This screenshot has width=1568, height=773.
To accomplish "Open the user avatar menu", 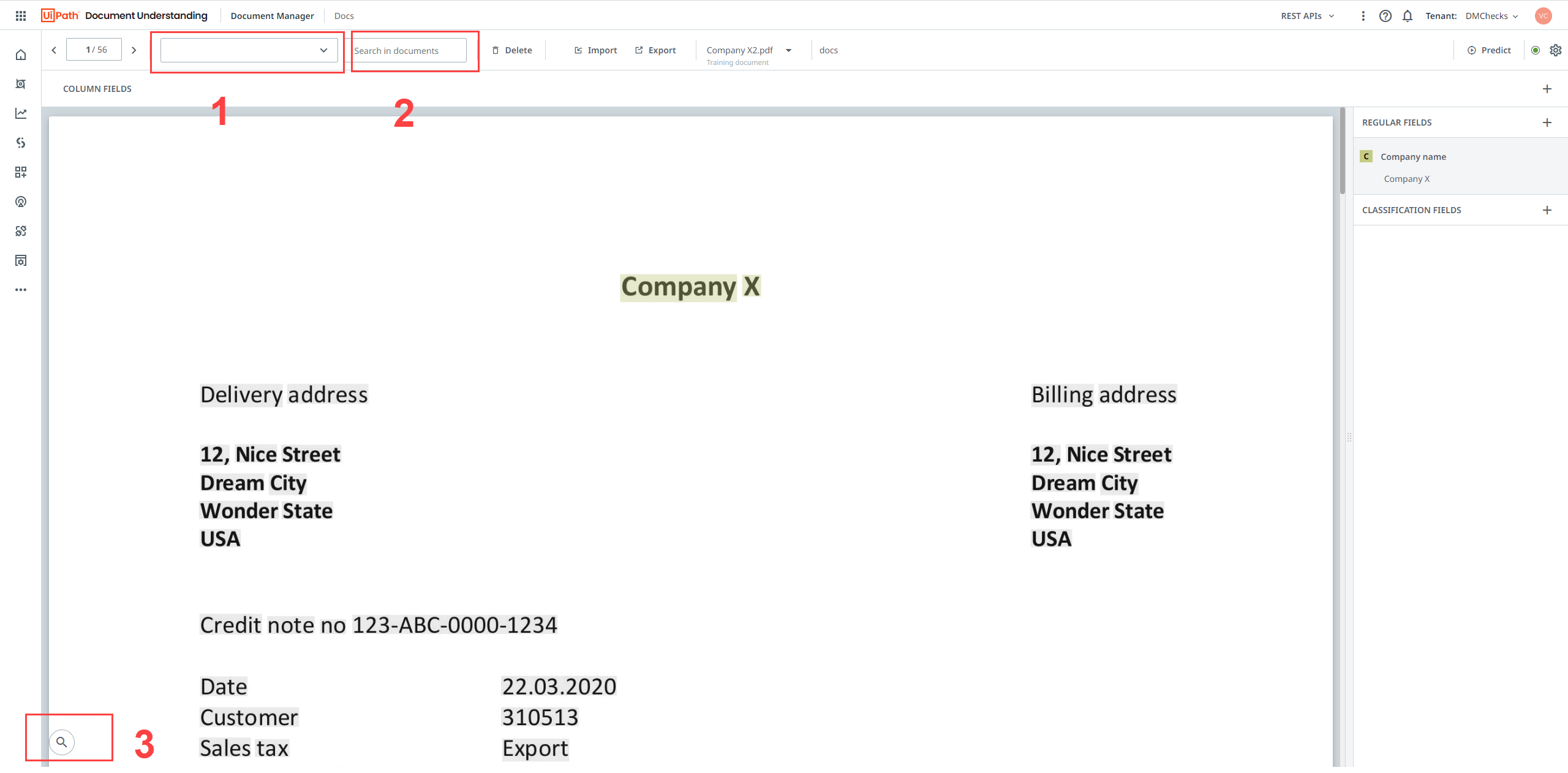I will click(x=1543, y=16).
